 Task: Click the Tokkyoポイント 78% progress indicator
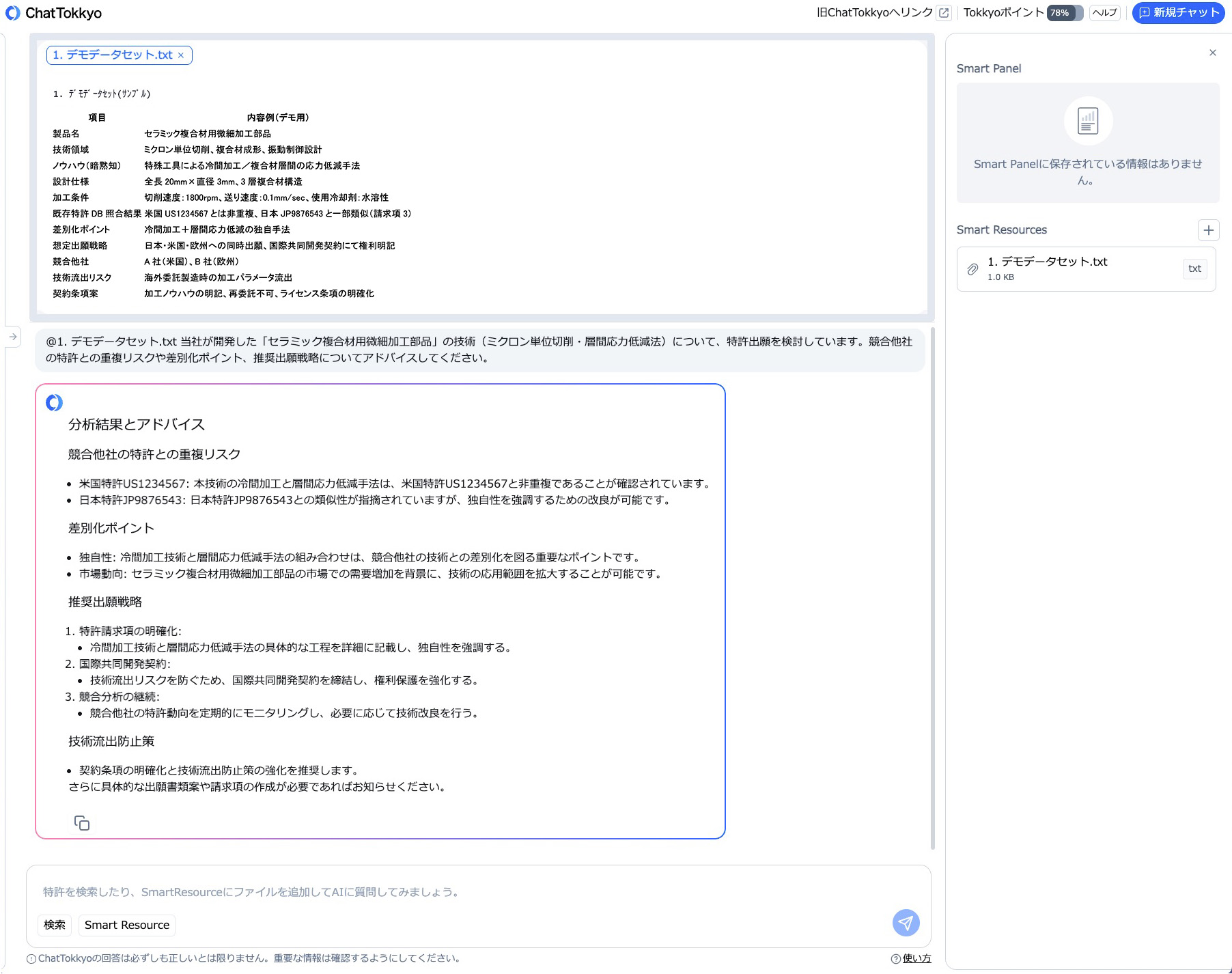[1065, 13]
